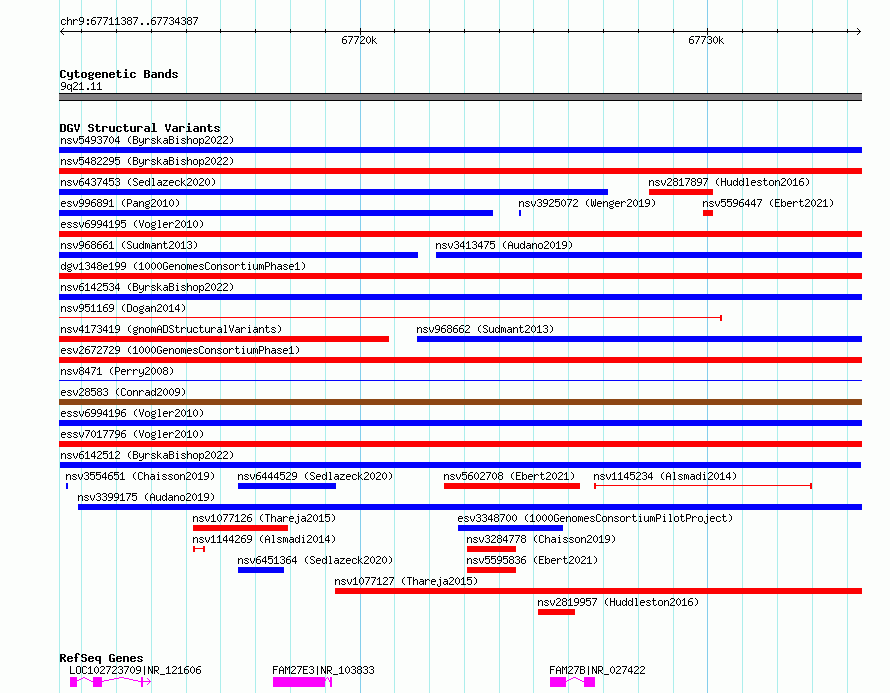The width and height of the screenshot is (890, 693).
Task: Click the right arrow on the ruler
Action: click(x=858, y=31)
